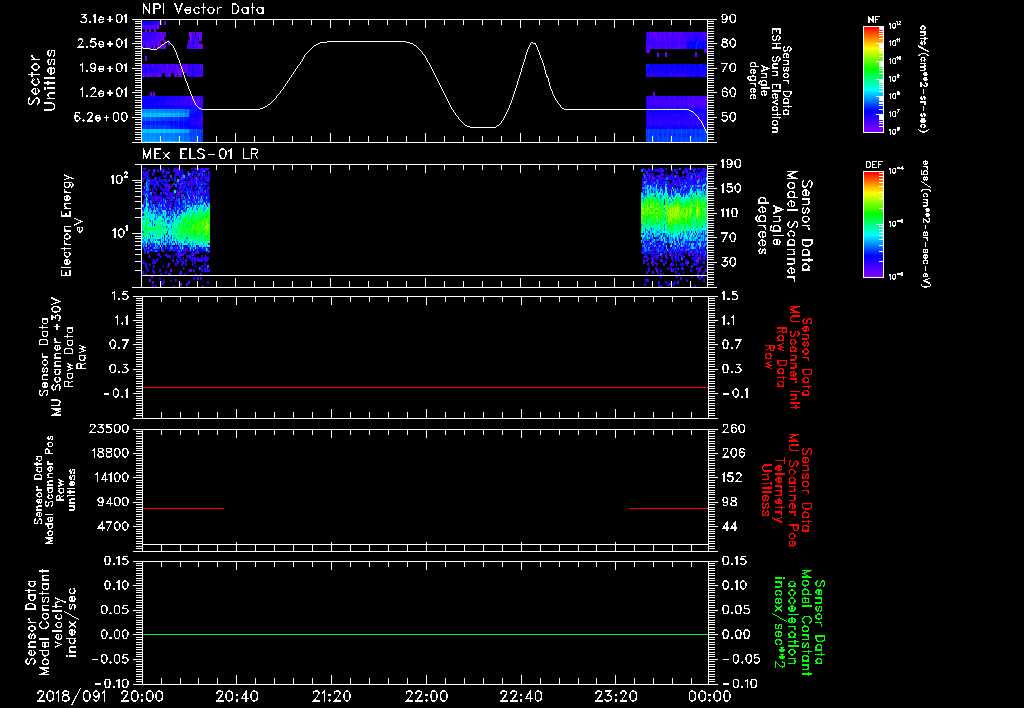Click the NF rainbow color bar
1024x708 pixels.
(874, 79)
